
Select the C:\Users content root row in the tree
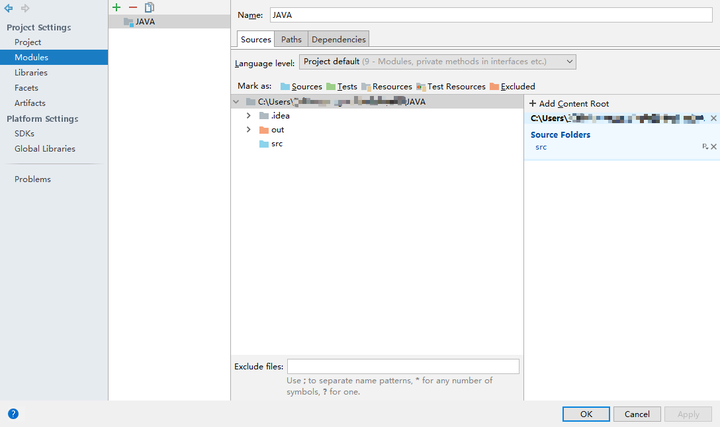pos(377,101)
